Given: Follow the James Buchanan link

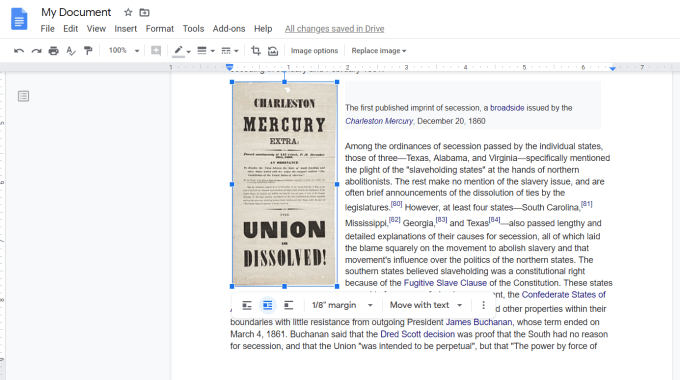Looking at the screenshot, I should click(x=479, y=322).
